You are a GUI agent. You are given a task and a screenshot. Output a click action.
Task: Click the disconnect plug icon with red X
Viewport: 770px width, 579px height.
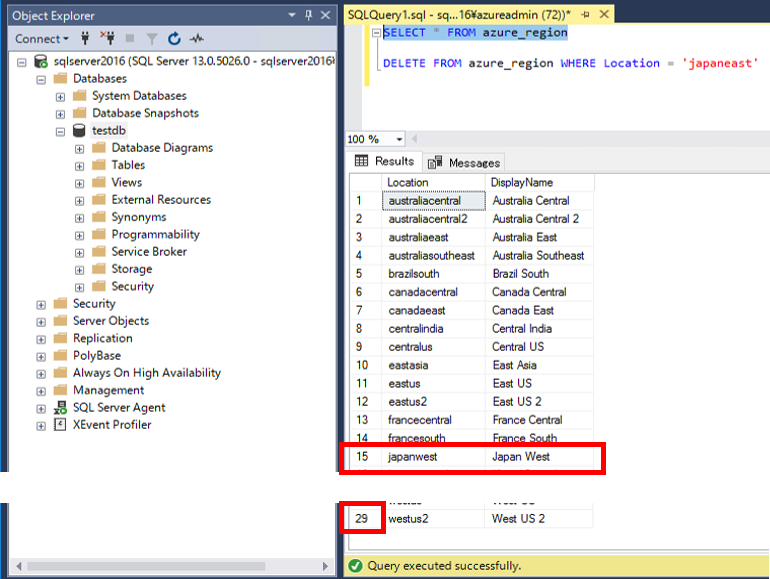pyautogui.click(x=108, y=38)
